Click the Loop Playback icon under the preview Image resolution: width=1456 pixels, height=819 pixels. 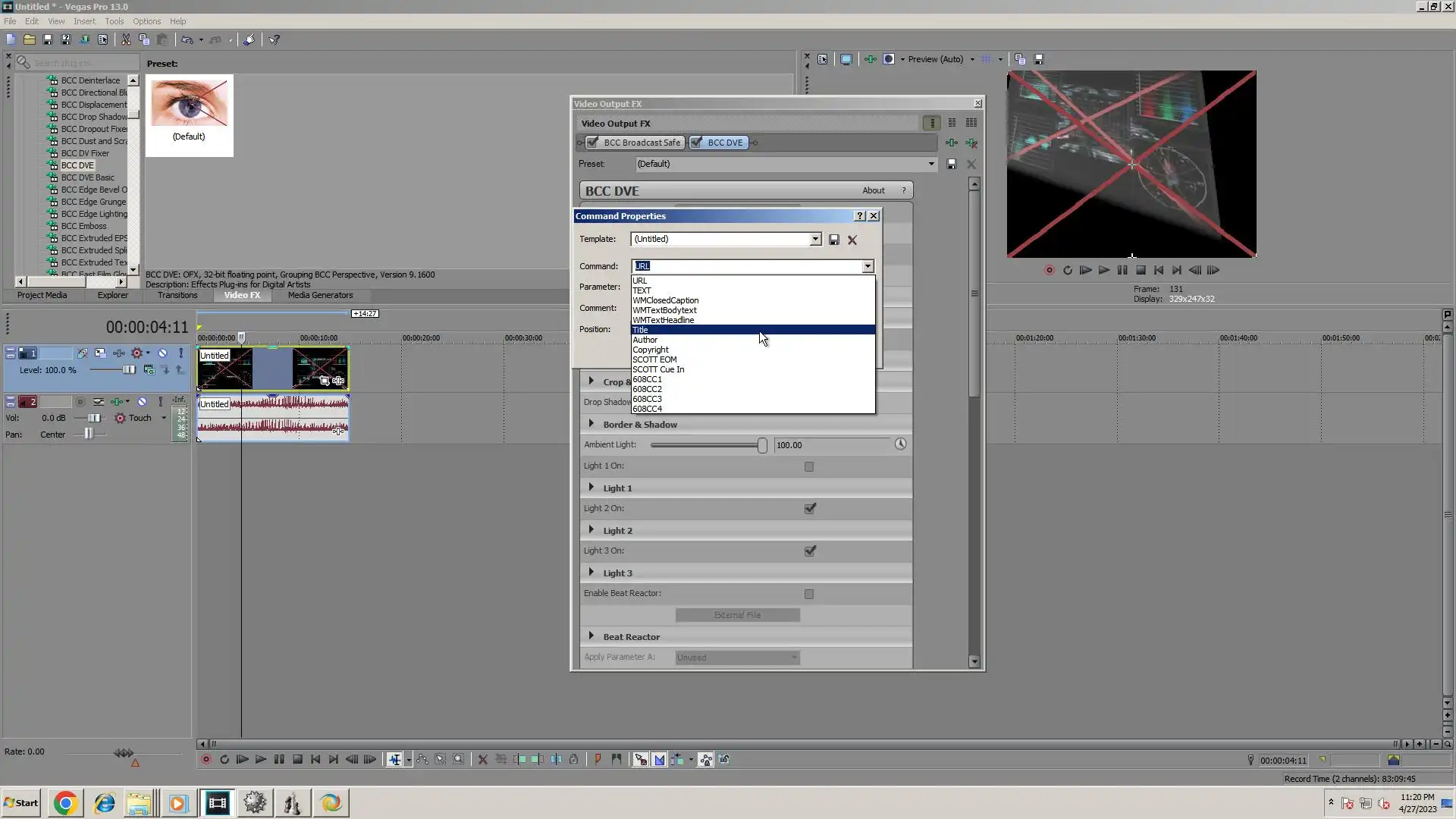(1068, 270)
